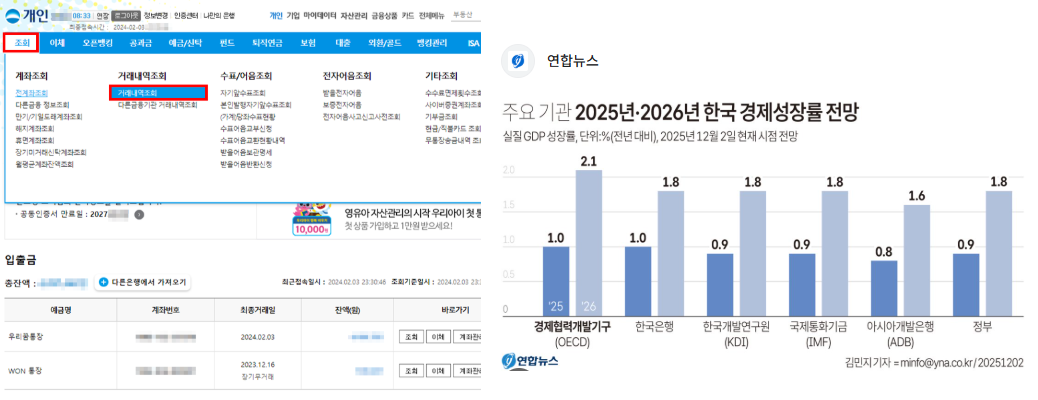Open 마이데이터 in the top navigation
Screen dimensions: 1038x400
pos(320,15)
